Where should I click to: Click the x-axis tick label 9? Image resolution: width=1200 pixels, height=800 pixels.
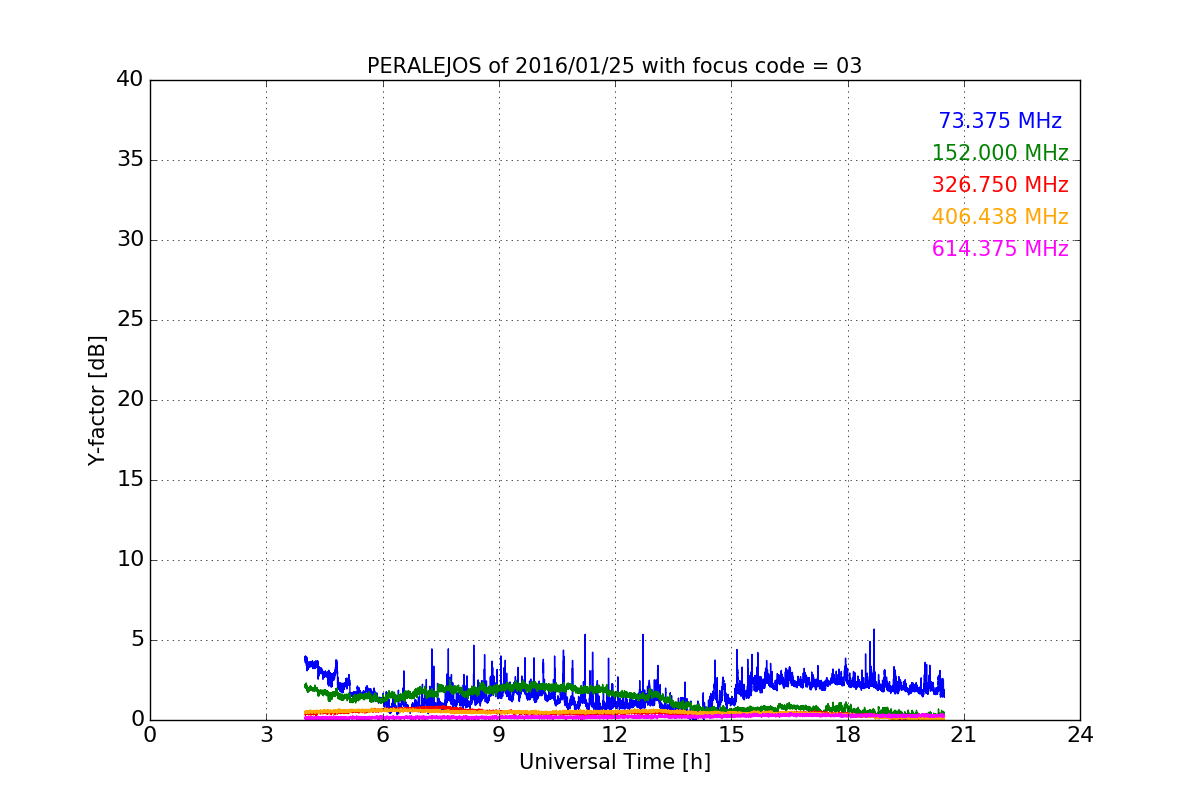[499, 735]
